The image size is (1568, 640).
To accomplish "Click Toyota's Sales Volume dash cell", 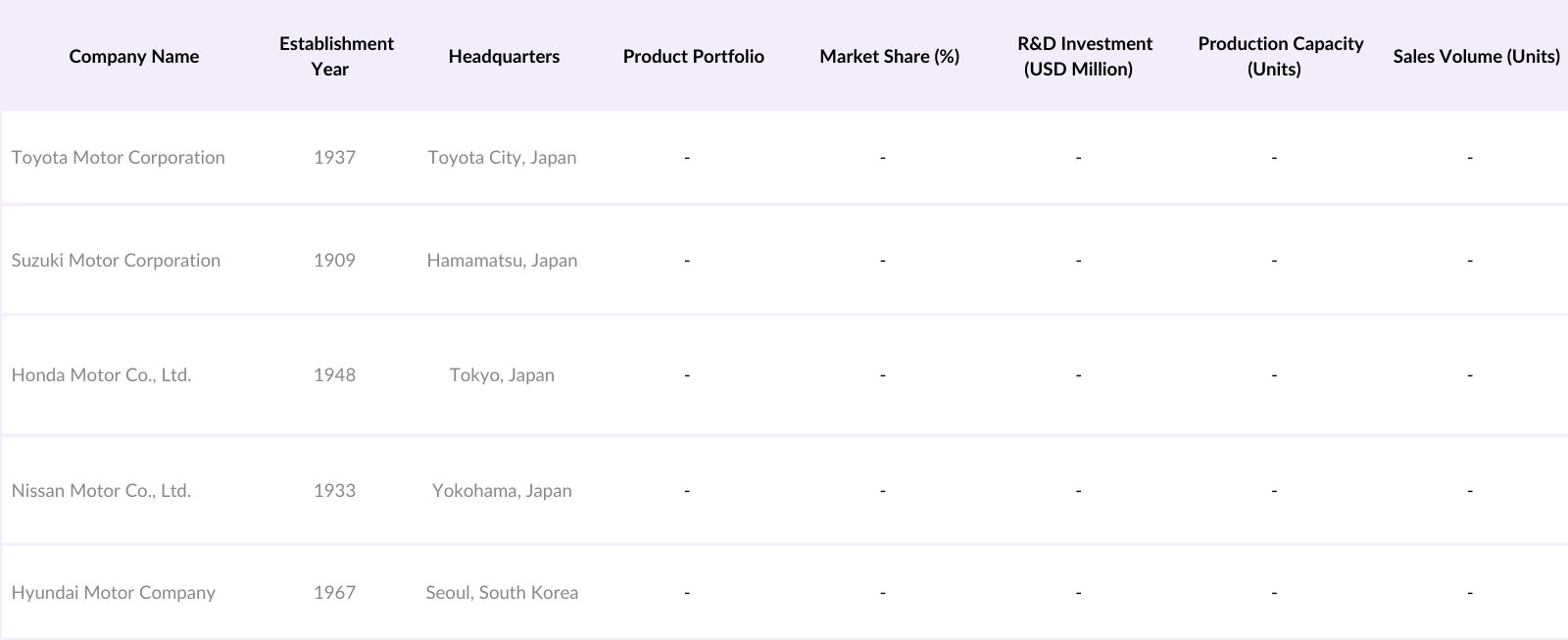I will click(x=1470, y=157).
